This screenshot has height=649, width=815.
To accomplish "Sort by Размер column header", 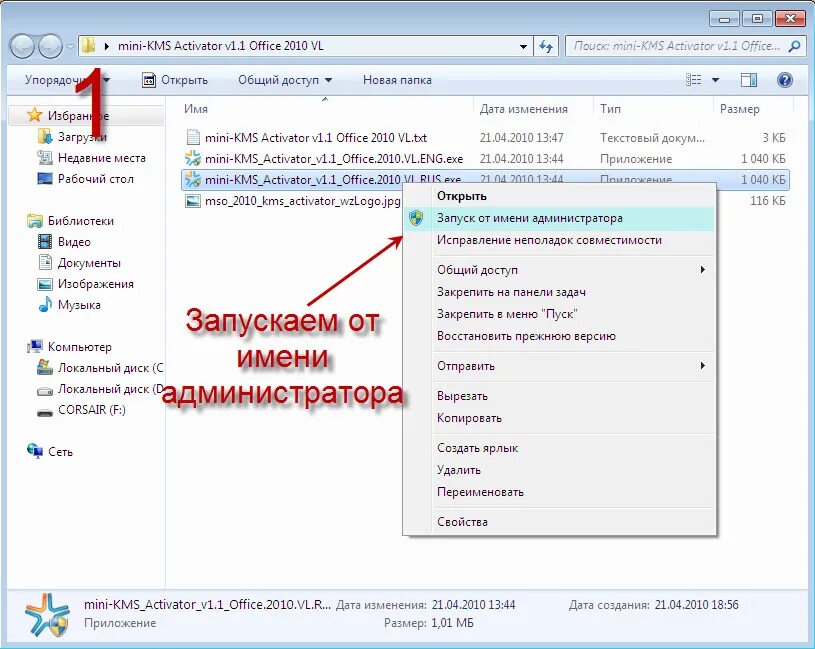I will 739,109.
